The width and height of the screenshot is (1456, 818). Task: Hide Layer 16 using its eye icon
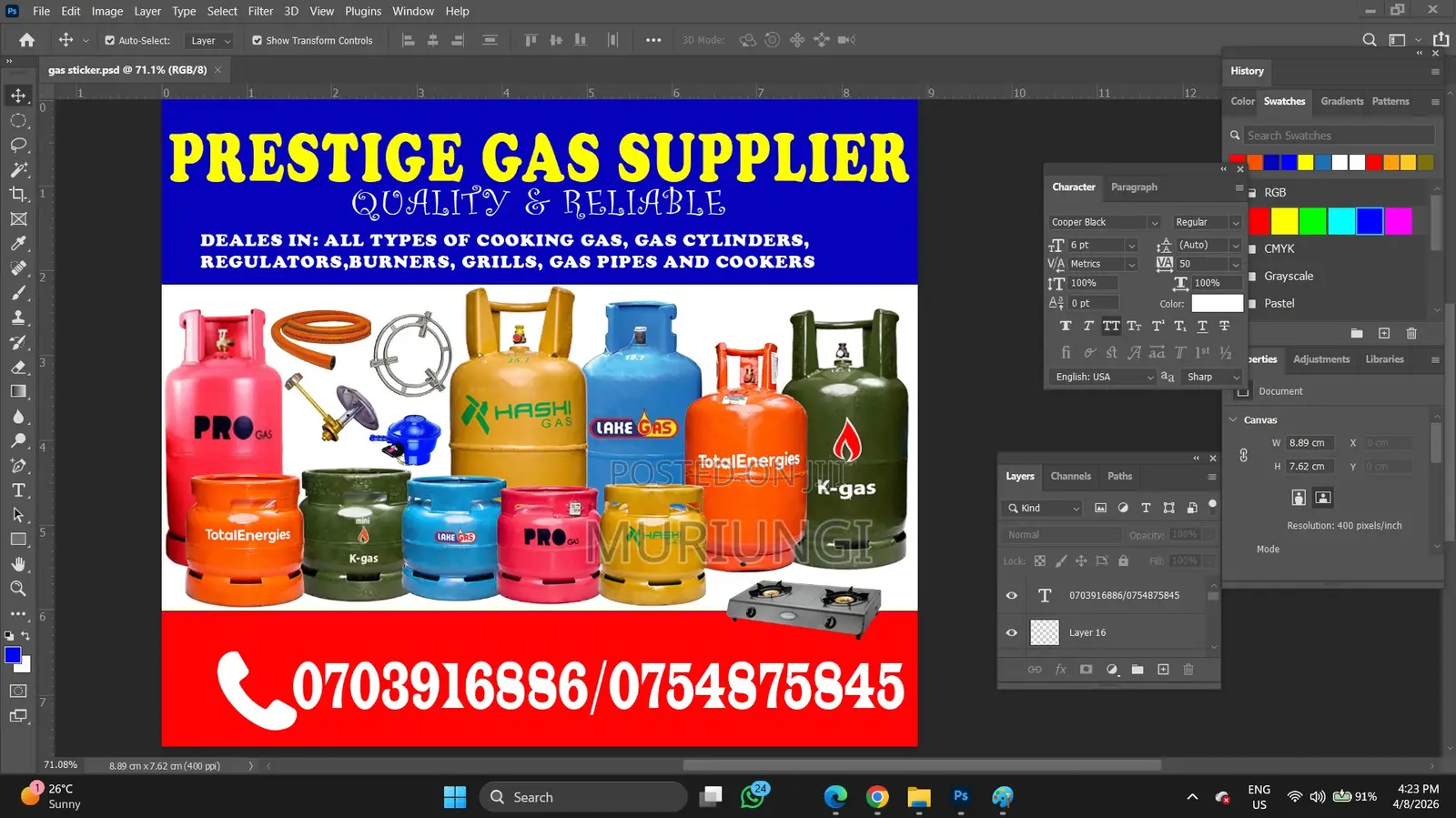[x=1012, y=632]
